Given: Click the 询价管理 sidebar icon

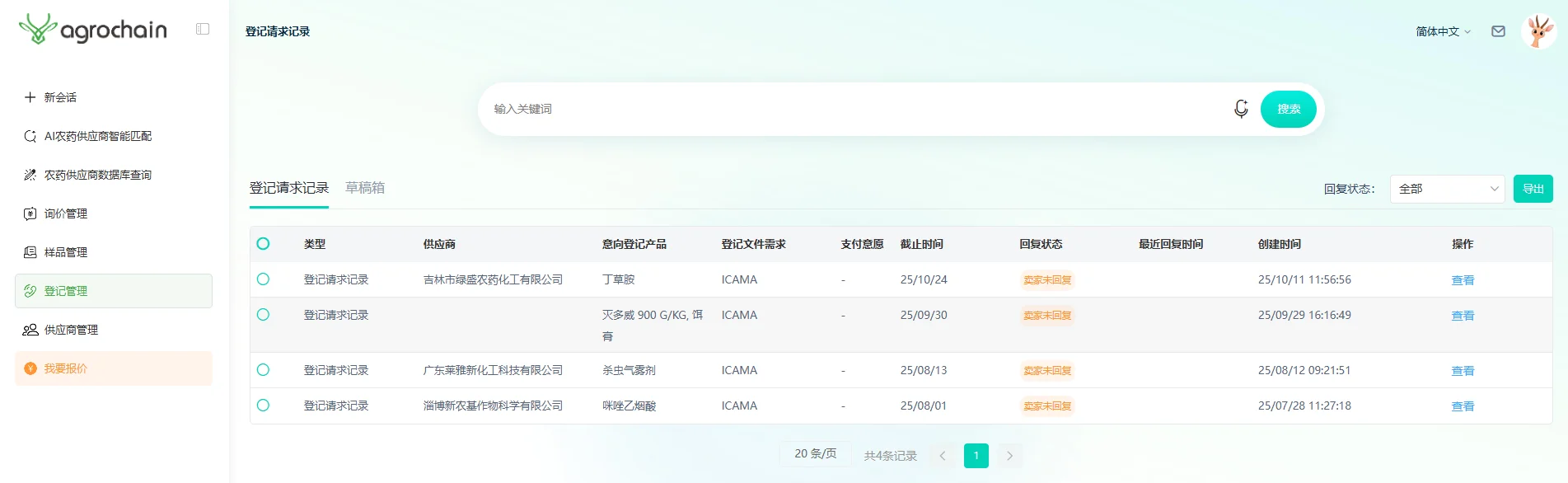Looking at the screenshot, I should click(x=30, y=213).
